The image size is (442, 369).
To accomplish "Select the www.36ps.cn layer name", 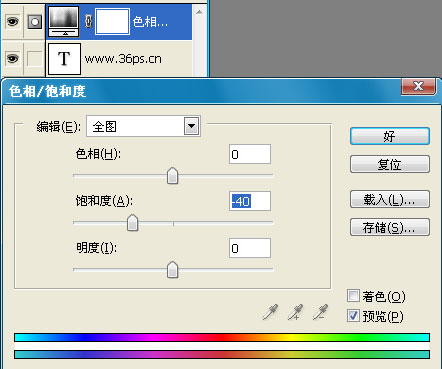I will tap(123, 59).
